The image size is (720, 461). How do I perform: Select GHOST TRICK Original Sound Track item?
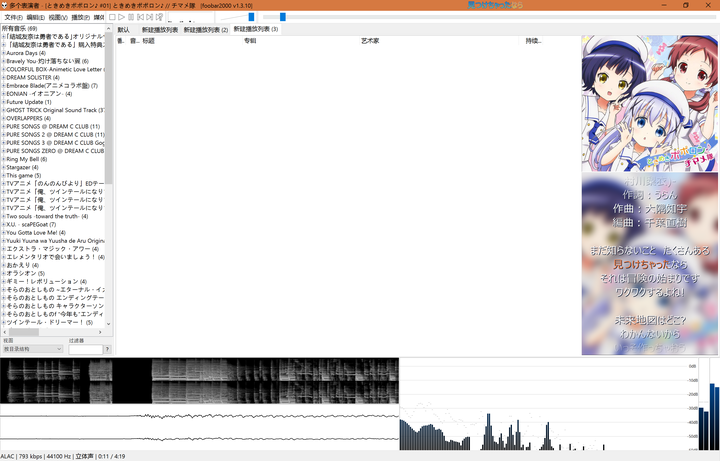coord(55,110)
